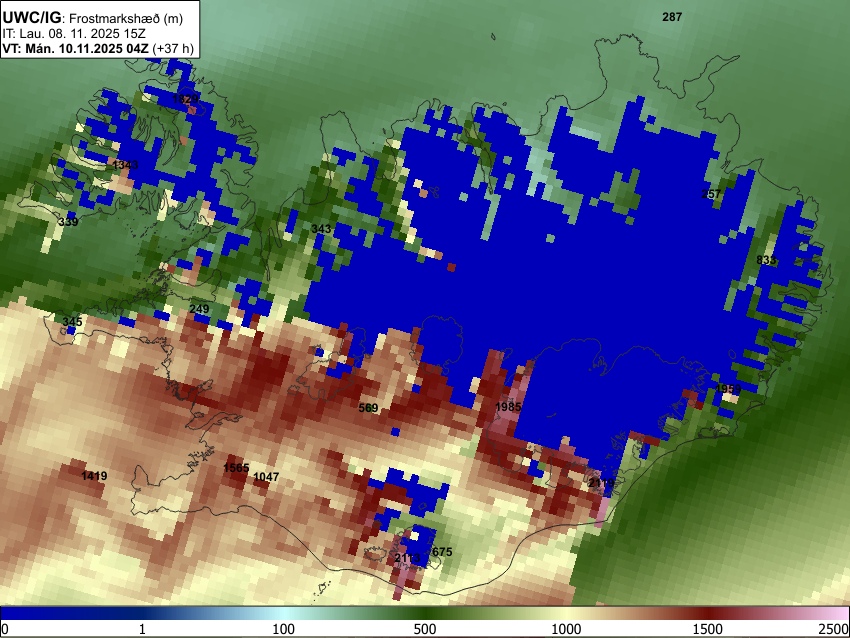
Task: Click the map value label "257"
Action: coord(711,194)
